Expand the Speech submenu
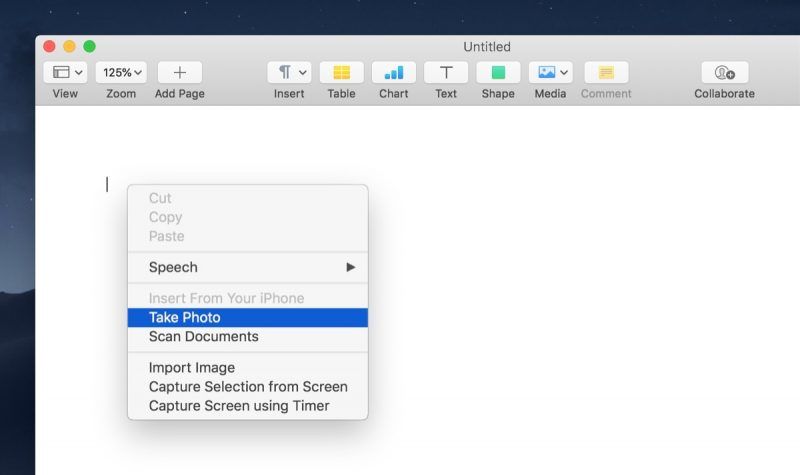This screenshot has height=475, width=800. 248,267
